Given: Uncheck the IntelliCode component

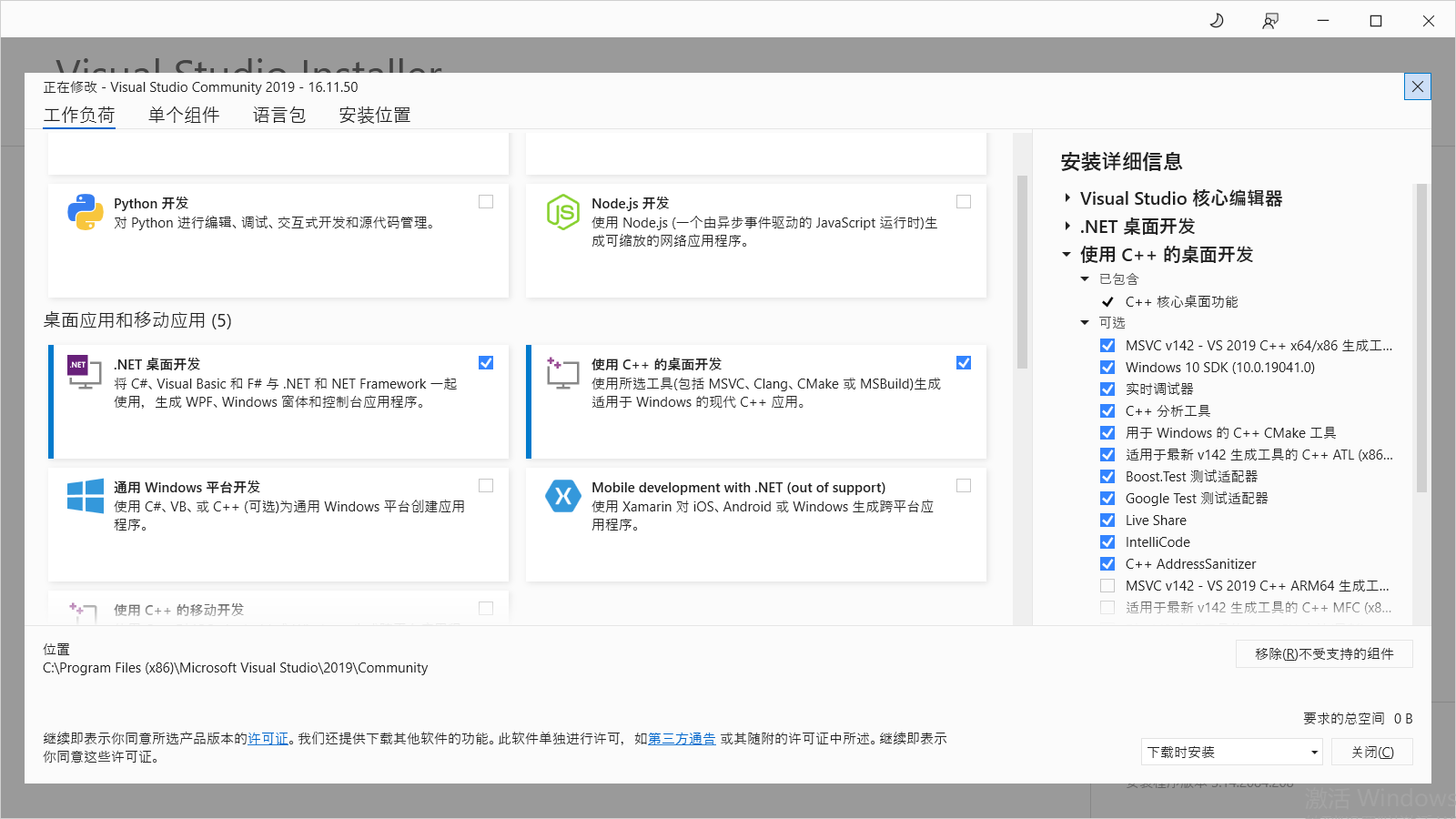Looking at the screenshot, I should click(1107, 542).
